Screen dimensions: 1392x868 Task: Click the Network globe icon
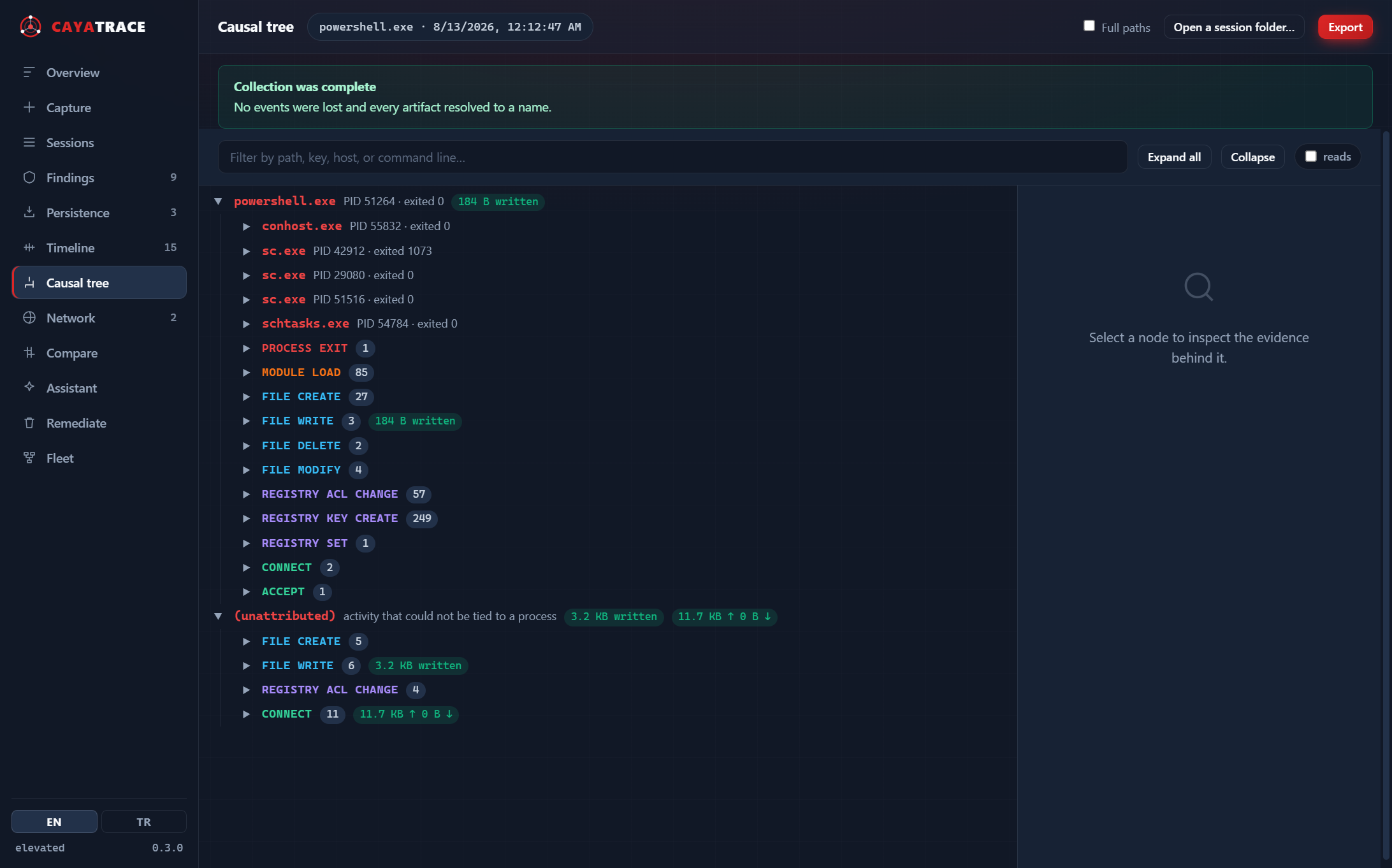[x=29, y=317]
